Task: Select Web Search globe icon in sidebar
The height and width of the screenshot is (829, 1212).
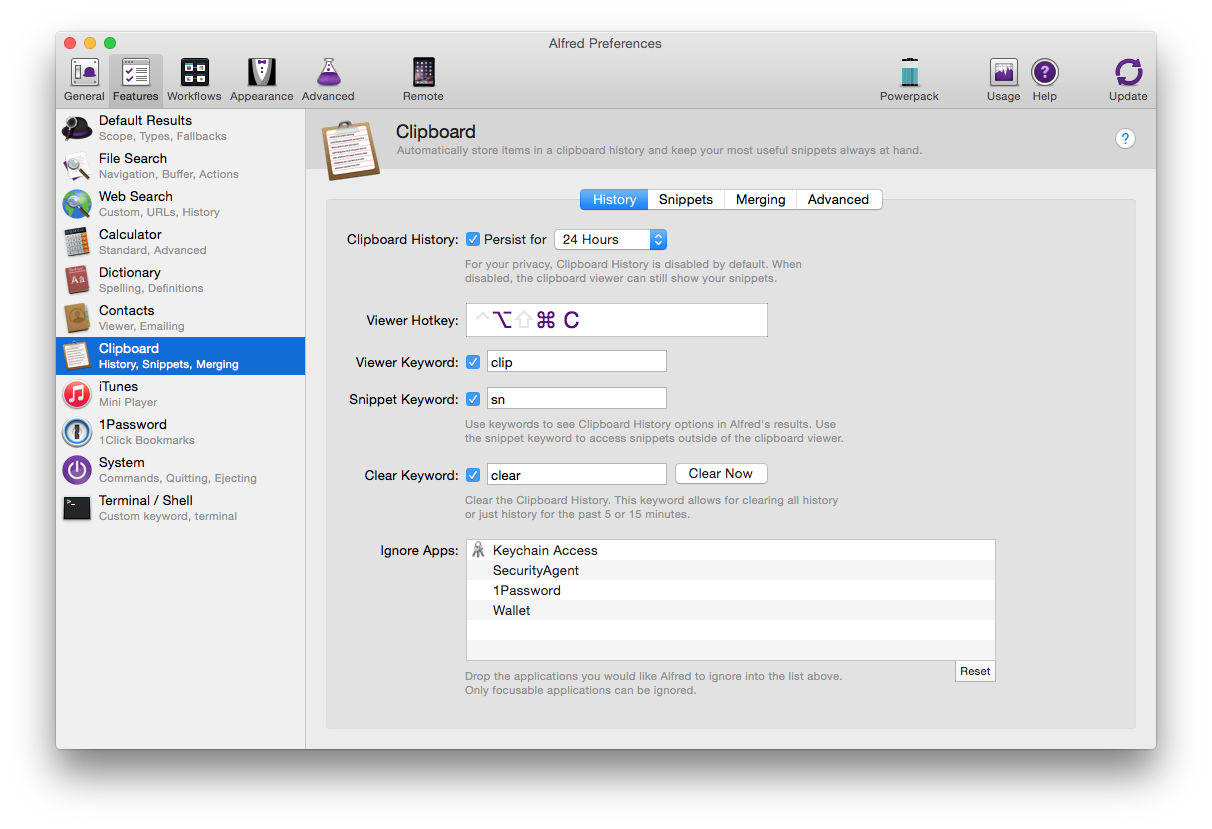Action: click(x=77, y=204)
